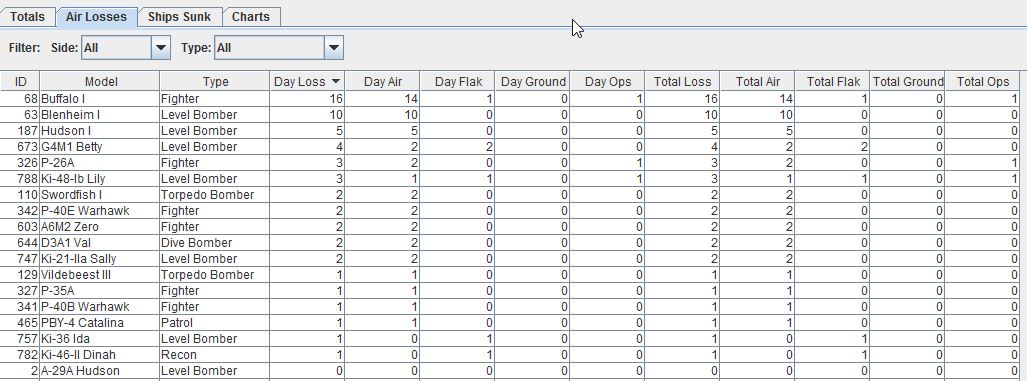
Task: Click the Ki-48-Ib Lily row
Action: [x=510, y=179]
